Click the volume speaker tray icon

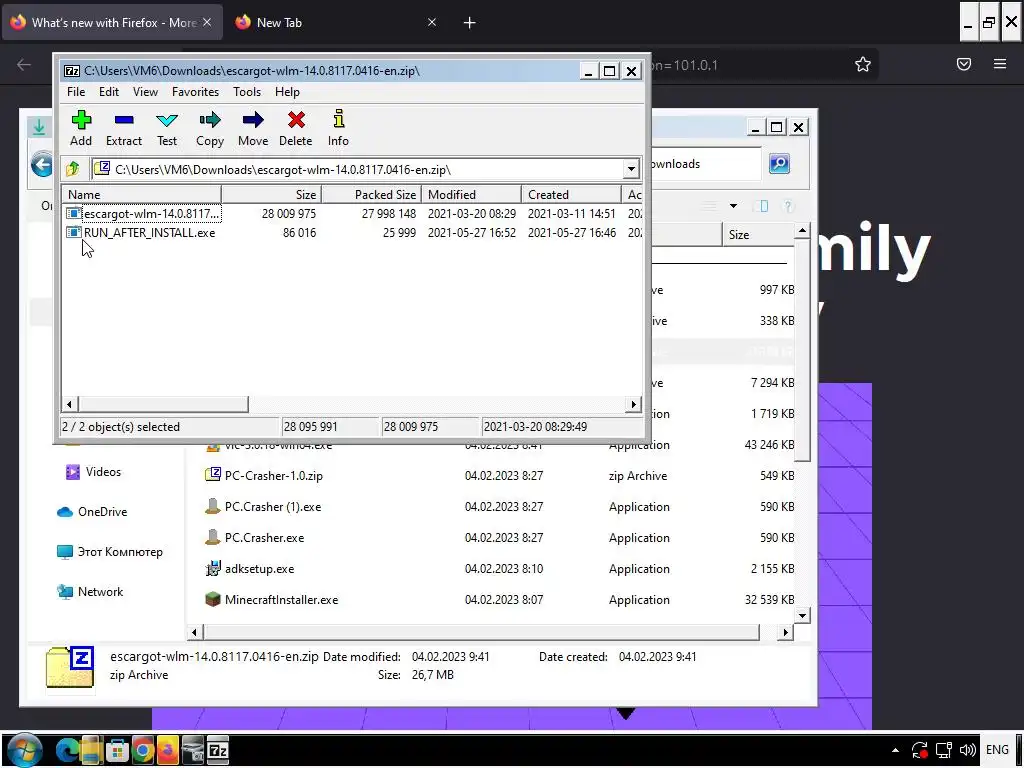point(968,750)
